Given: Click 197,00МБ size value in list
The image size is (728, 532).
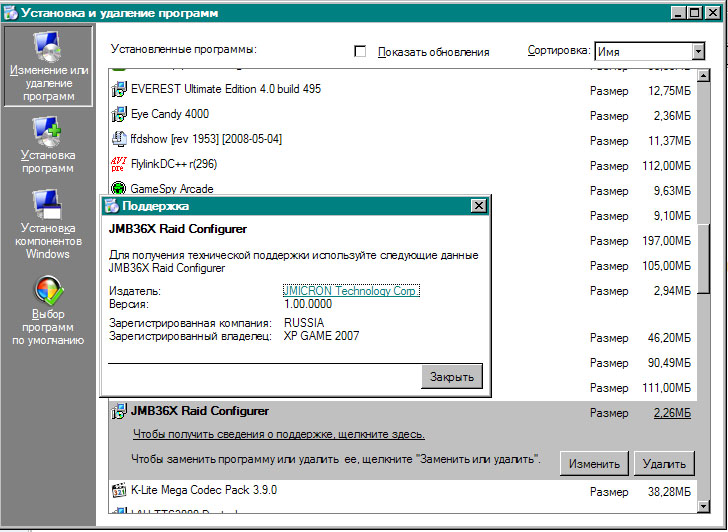Looking at the screenshot, I should point(666,241).
